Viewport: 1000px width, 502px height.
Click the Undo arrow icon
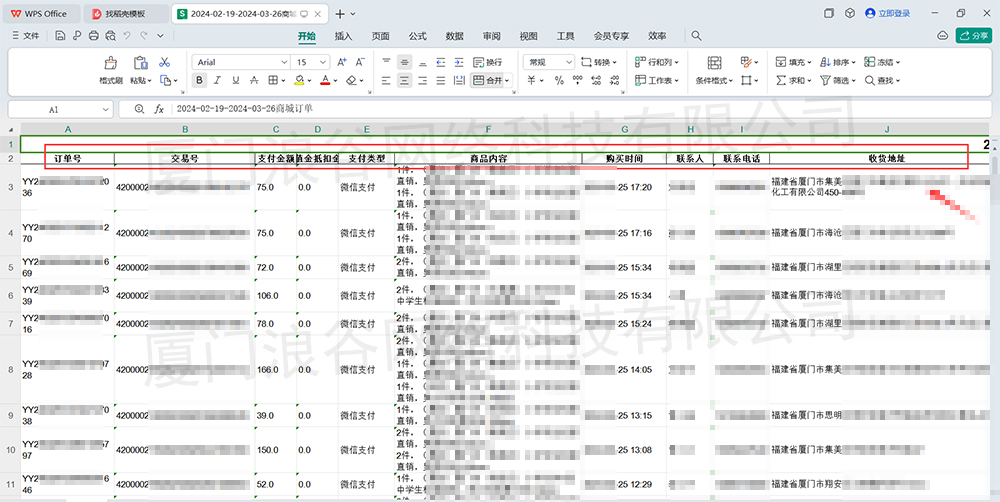(x=127, y=36)
